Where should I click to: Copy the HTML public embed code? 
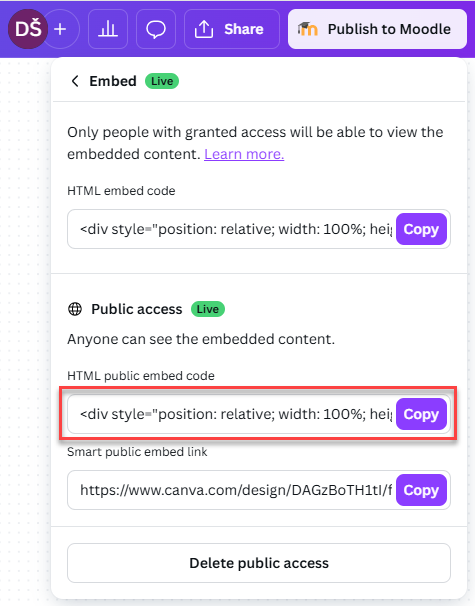421,414
